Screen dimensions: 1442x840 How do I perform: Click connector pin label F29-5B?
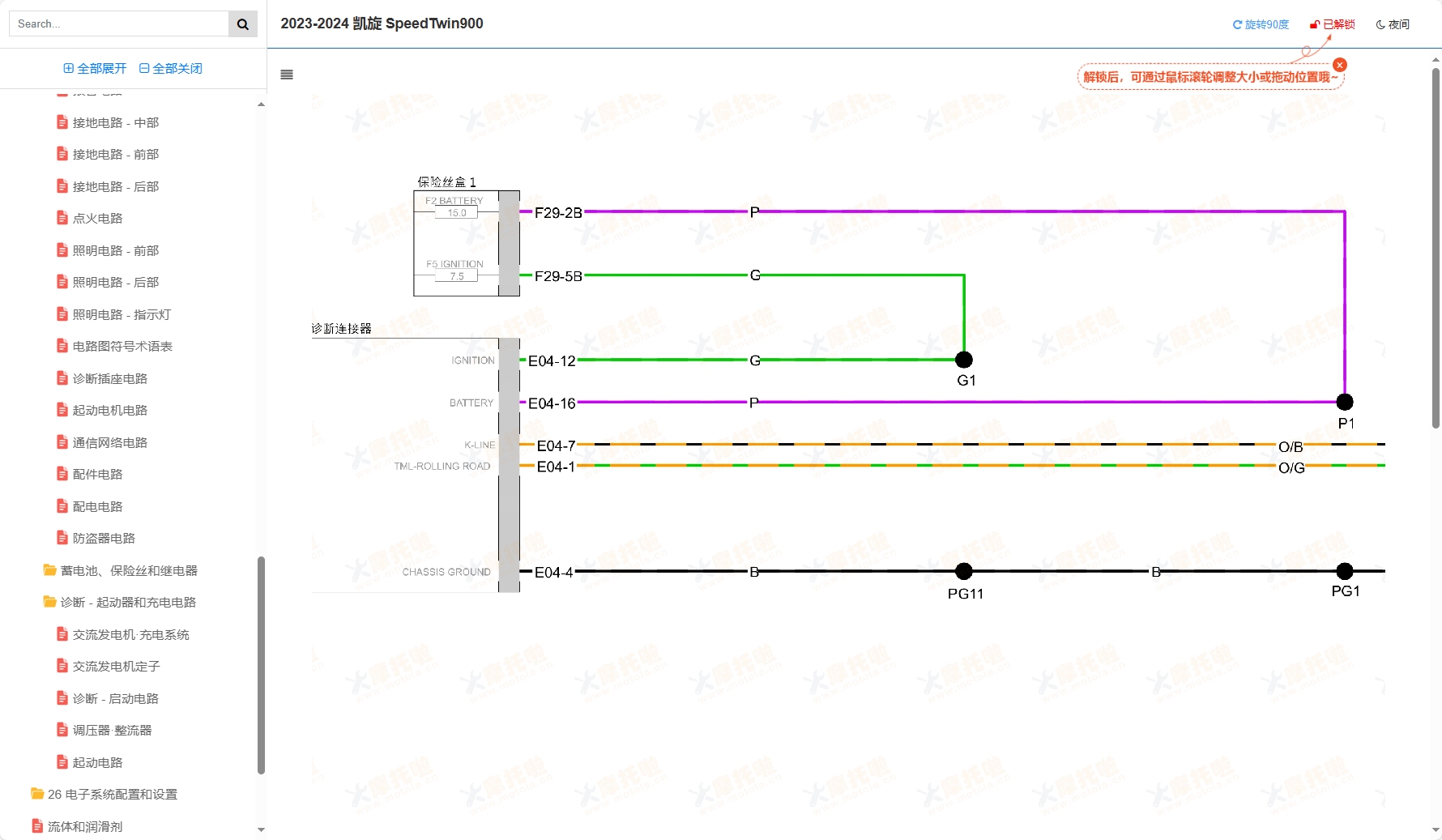pos(558,276)
